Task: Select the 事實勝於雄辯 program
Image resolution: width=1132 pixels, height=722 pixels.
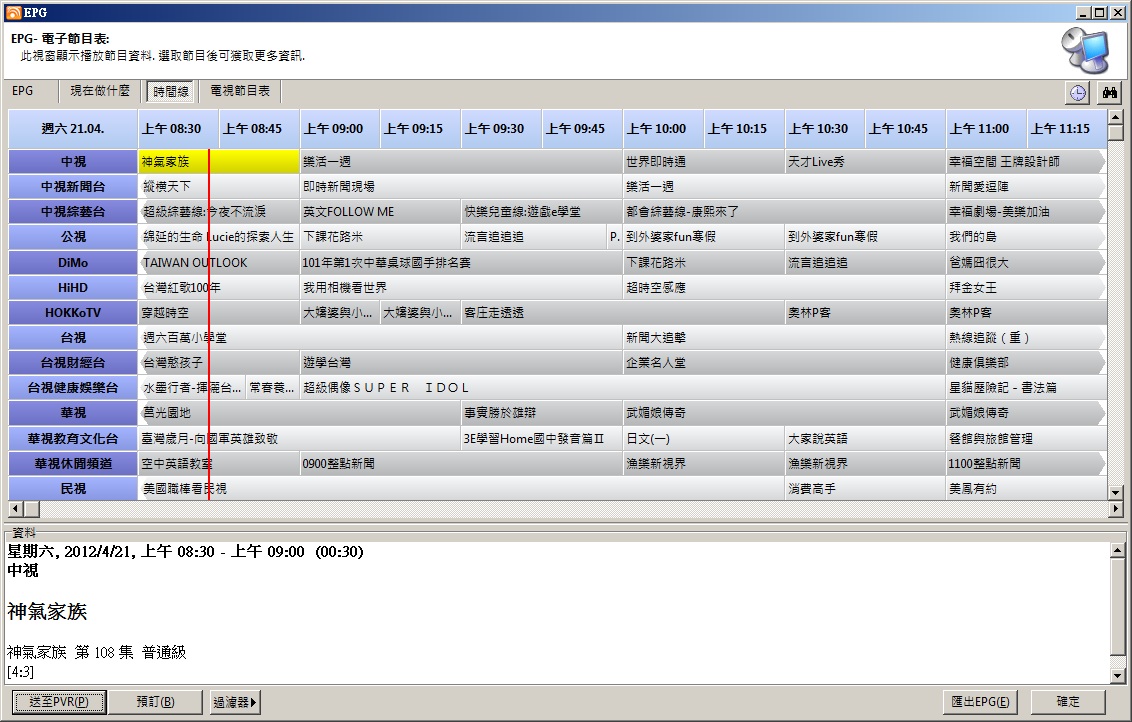Action: [x=543, y=413]
